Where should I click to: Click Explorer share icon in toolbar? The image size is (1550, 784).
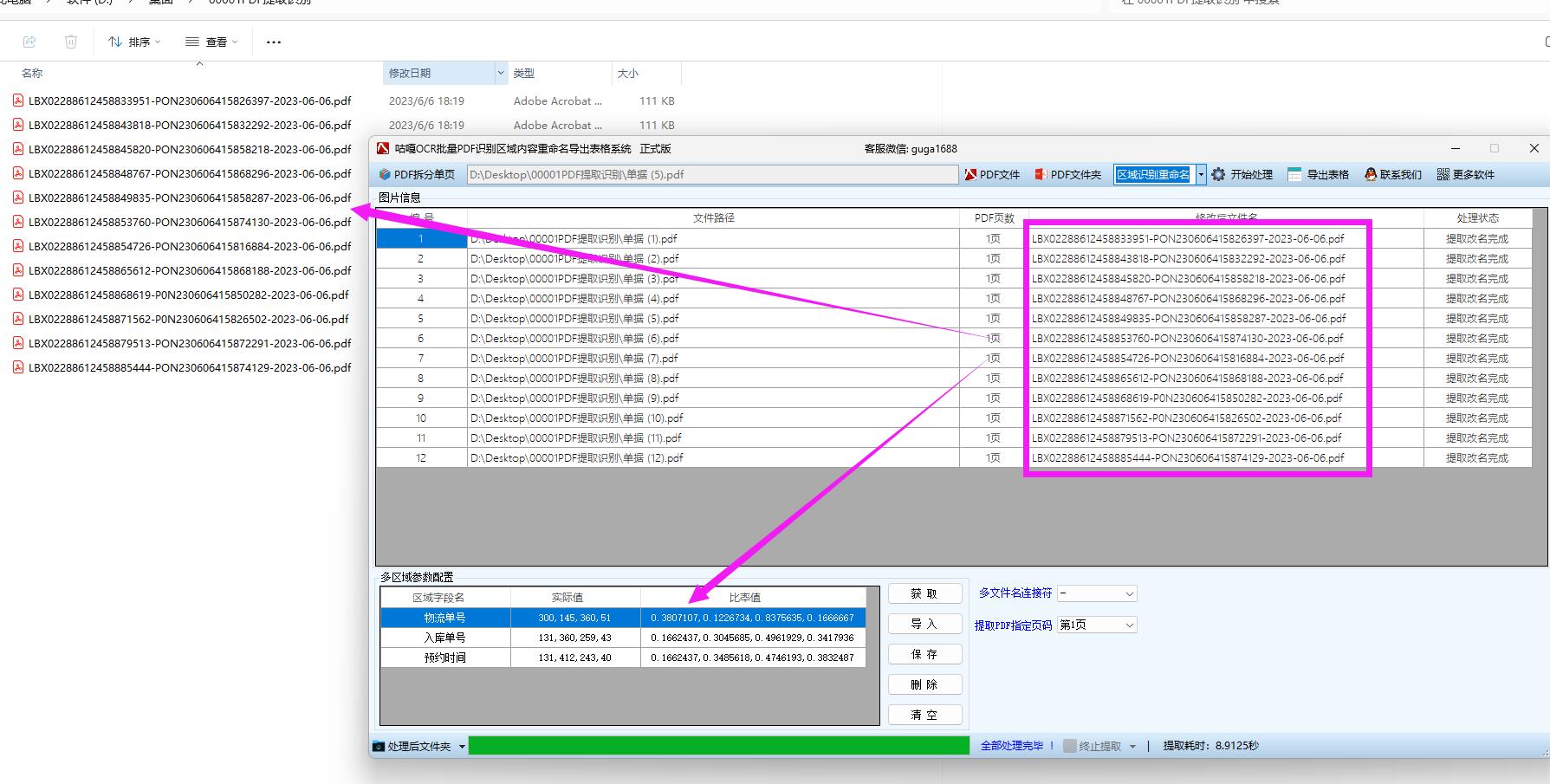29,42
